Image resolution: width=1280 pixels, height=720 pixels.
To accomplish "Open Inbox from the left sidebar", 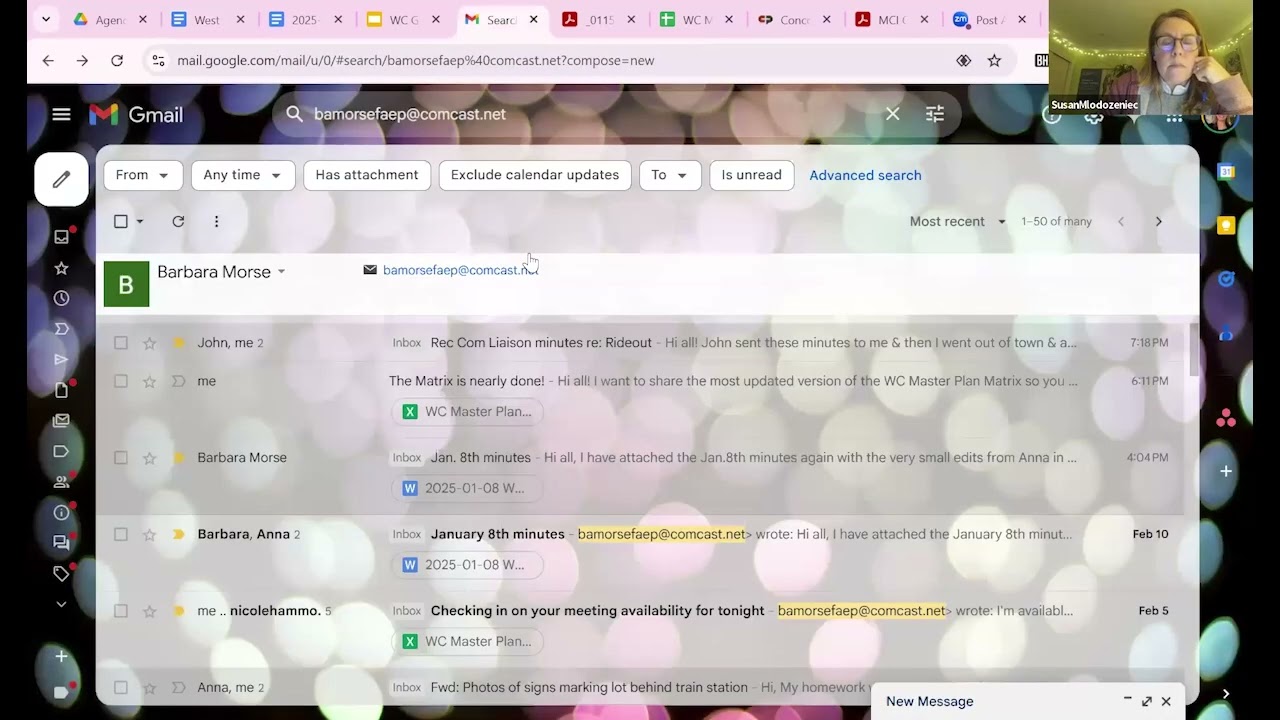I will click(61, 237).
